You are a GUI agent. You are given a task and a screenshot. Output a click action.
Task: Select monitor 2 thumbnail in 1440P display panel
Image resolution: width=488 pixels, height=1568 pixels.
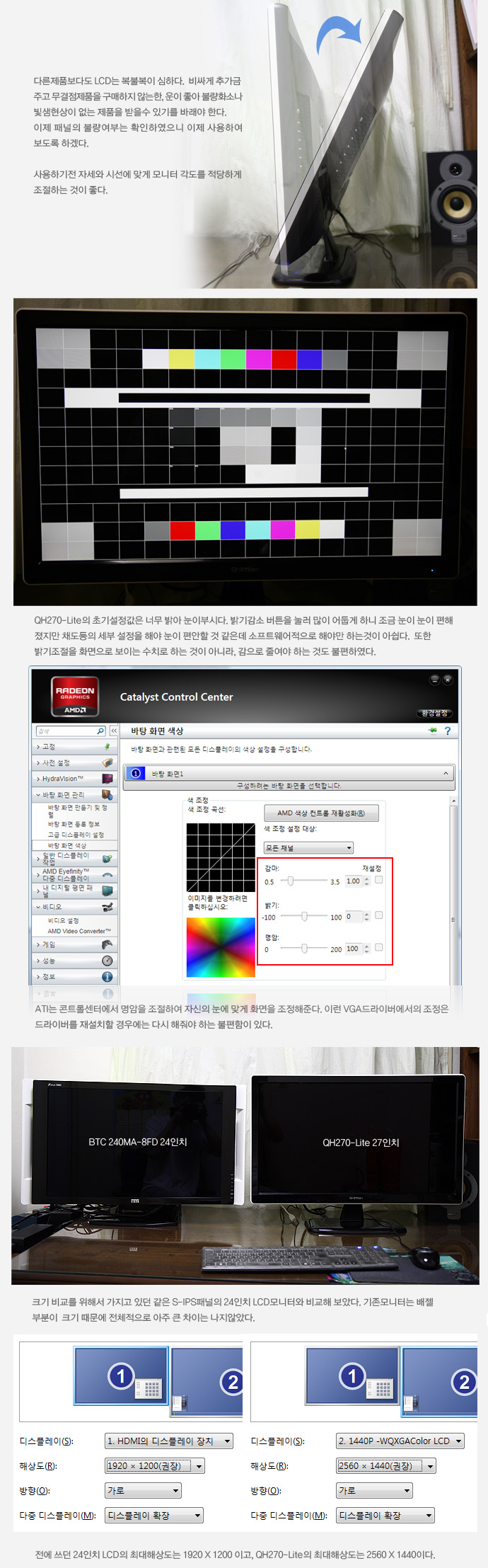440,1382
